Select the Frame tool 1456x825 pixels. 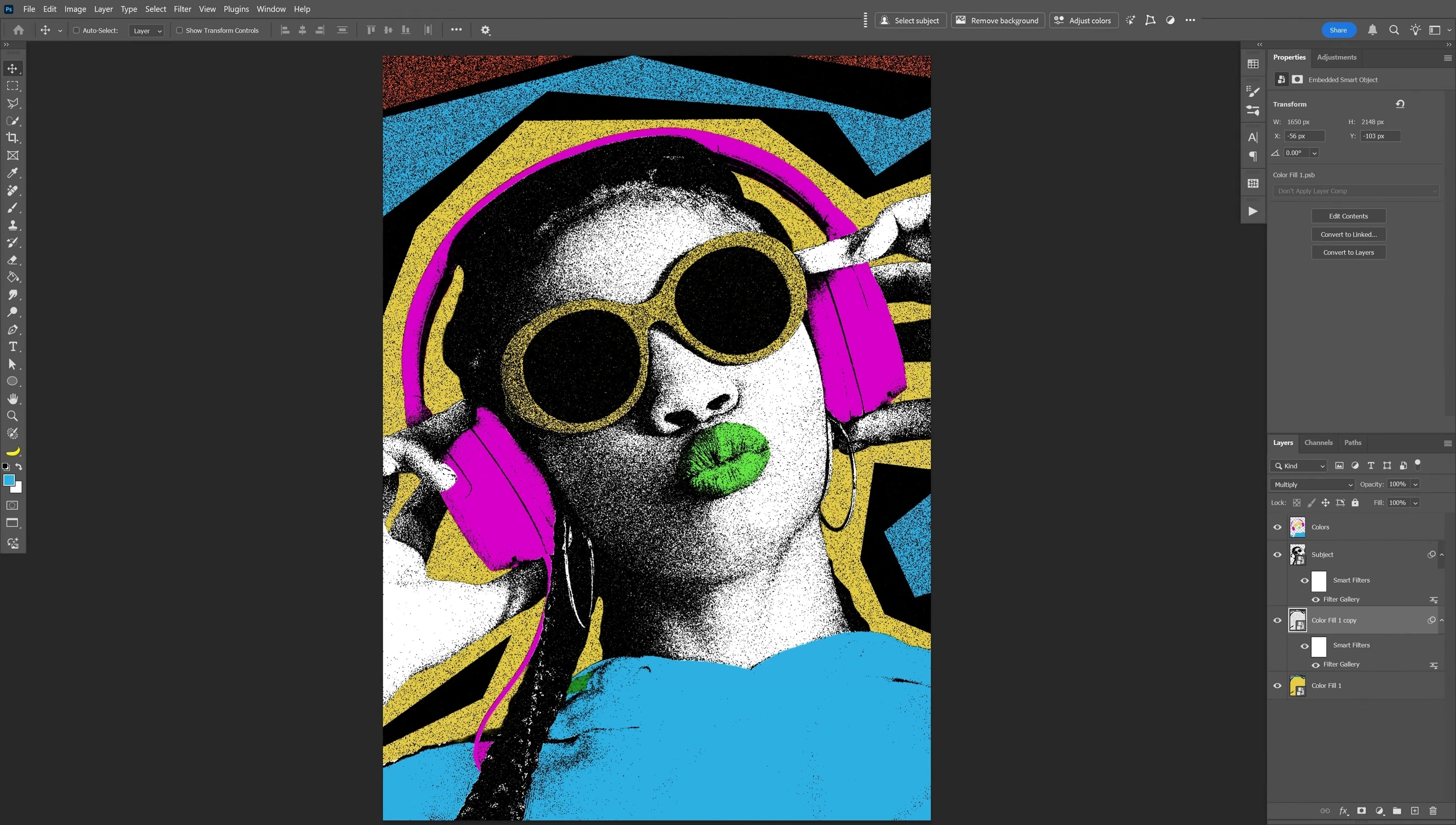[13, 155]
